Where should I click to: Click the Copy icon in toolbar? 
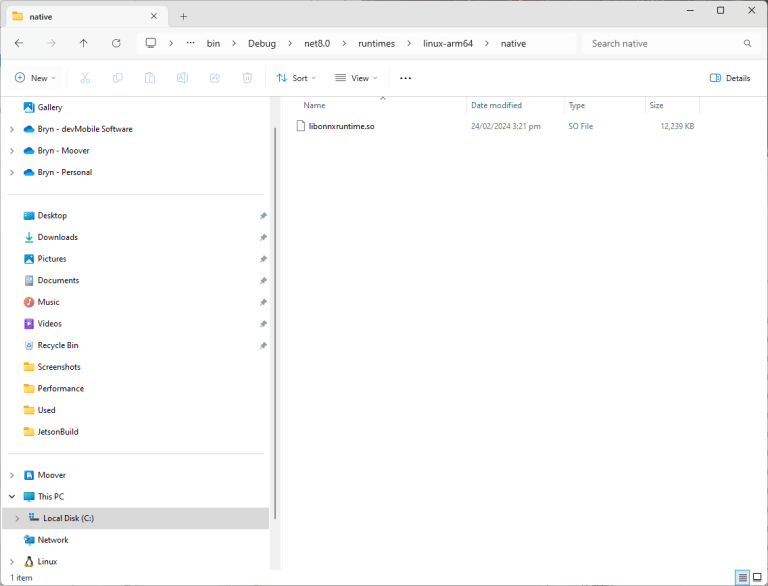point(117,78)
